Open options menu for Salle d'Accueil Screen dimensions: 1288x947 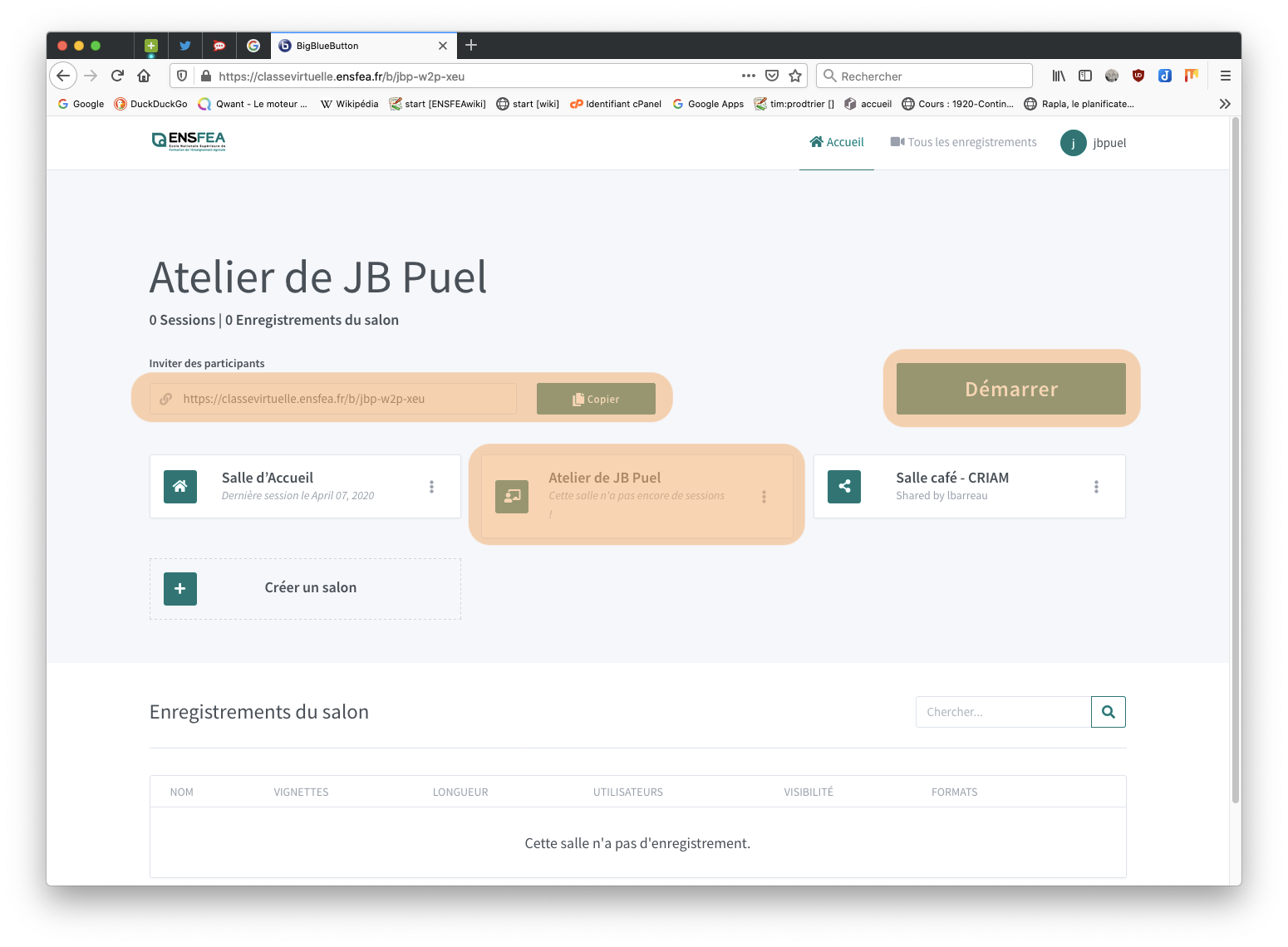coord(431,487)
